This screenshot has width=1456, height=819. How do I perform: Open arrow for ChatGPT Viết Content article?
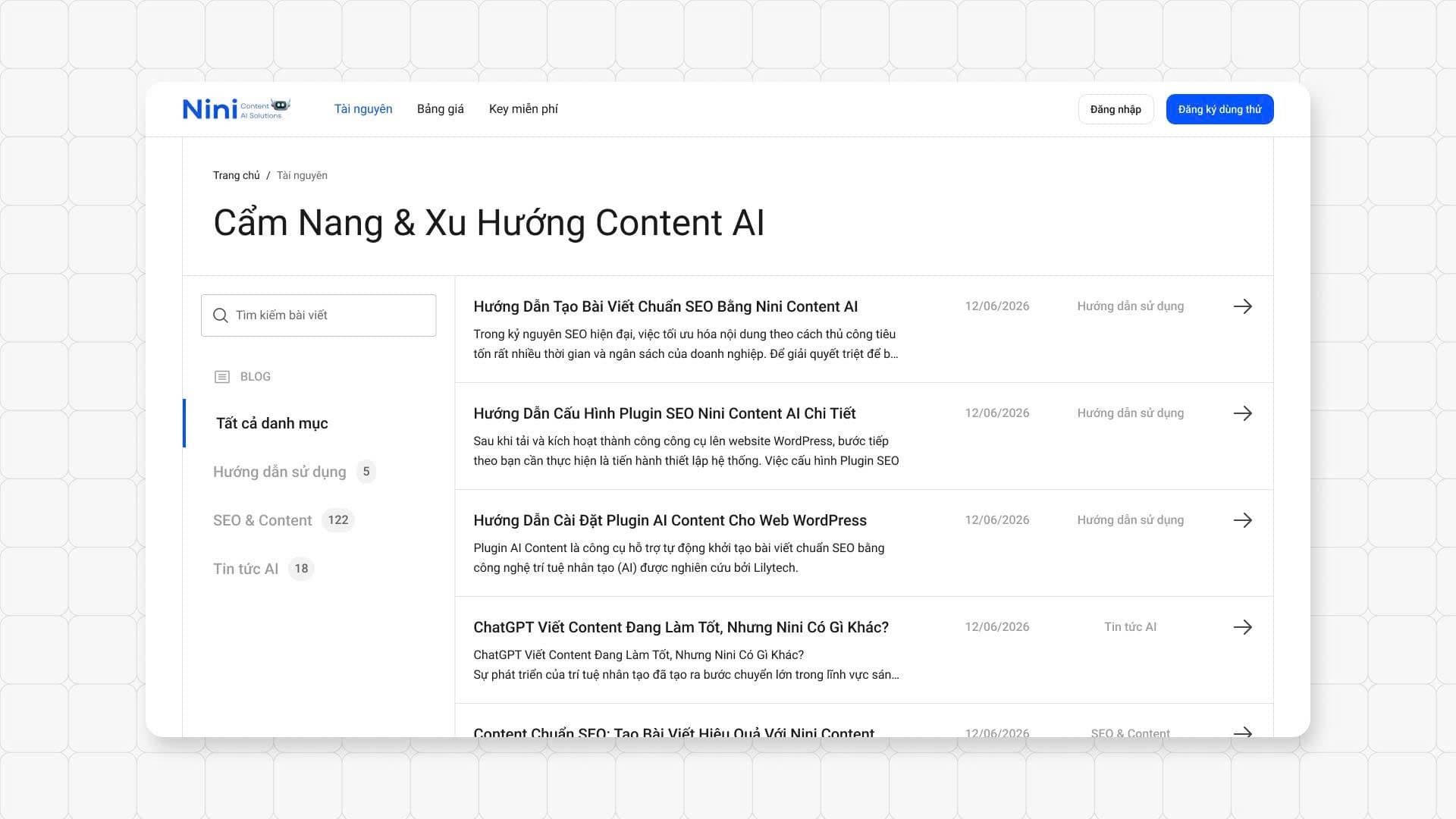(x=1242, y=627)
